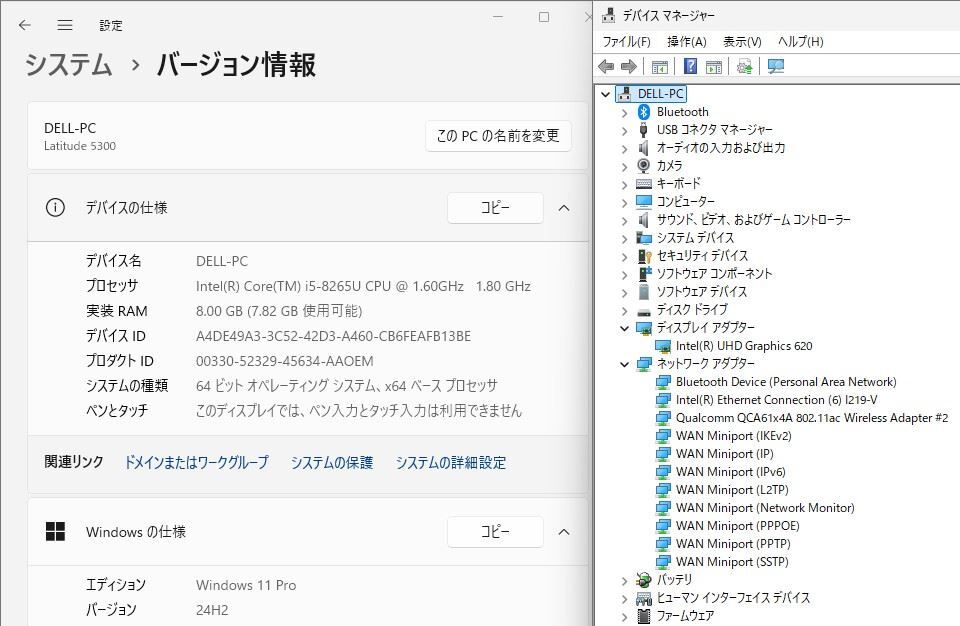Click the Settings back arrow
The height and width of the screenshot is (626, 960).
pos(24,25)
